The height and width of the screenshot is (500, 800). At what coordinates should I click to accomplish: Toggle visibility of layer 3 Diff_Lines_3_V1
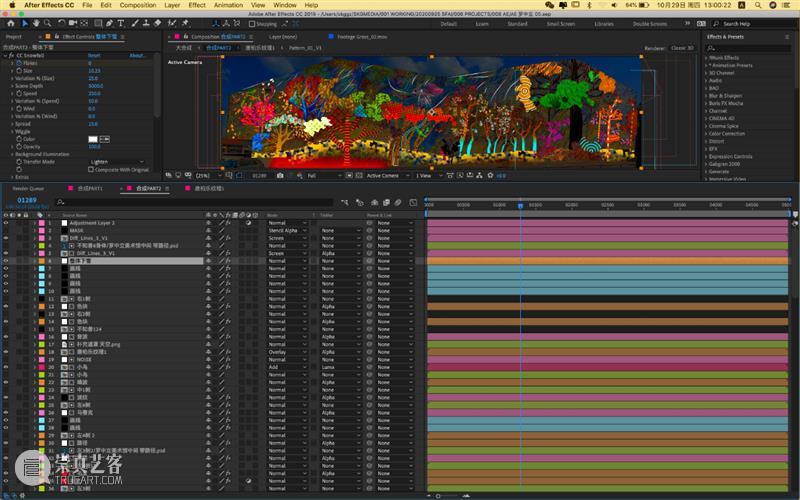pyautogui.click(x=6, y=238)
